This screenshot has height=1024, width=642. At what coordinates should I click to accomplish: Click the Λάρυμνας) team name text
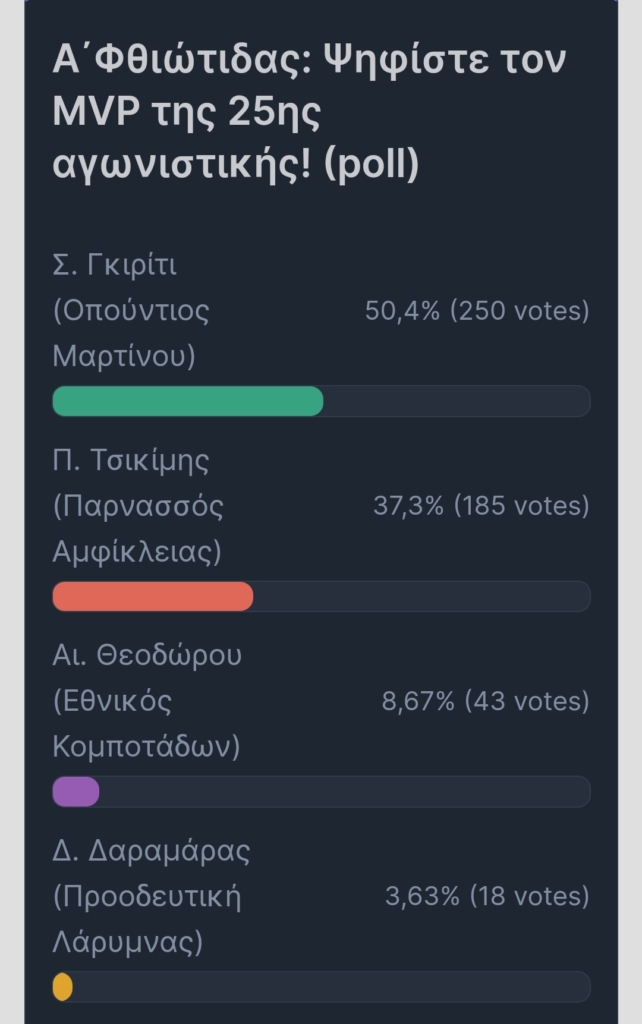(127, 942)
